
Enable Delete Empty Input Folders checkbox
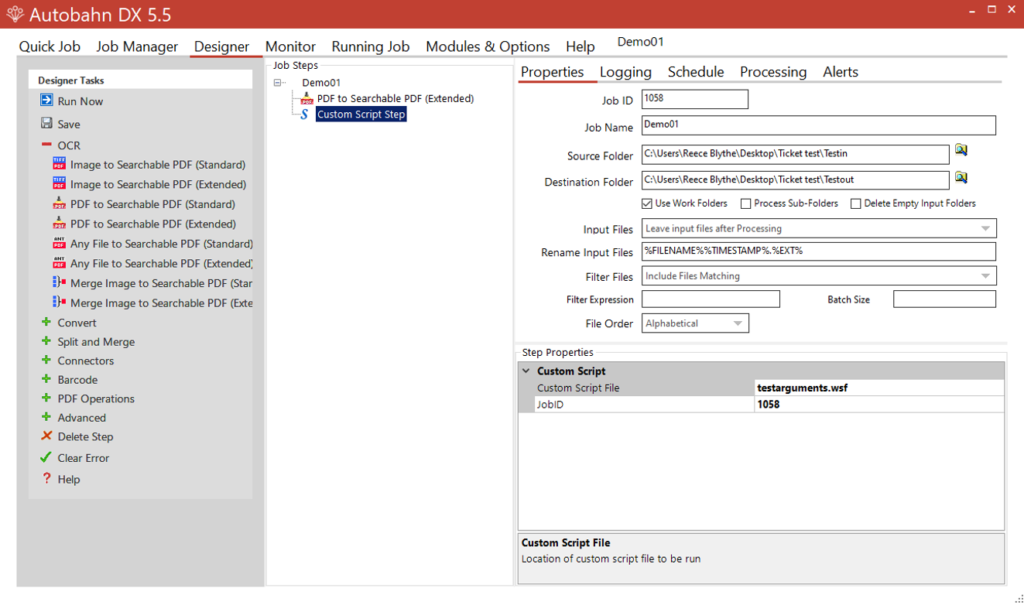click(x=855, y=204)
